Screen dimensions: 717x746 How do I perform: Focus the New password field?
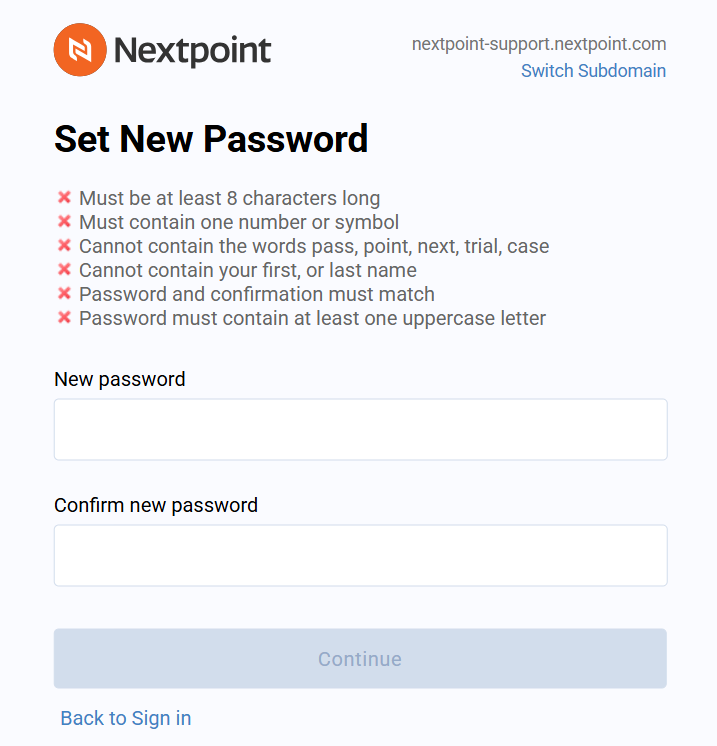(x=361, y=430)
